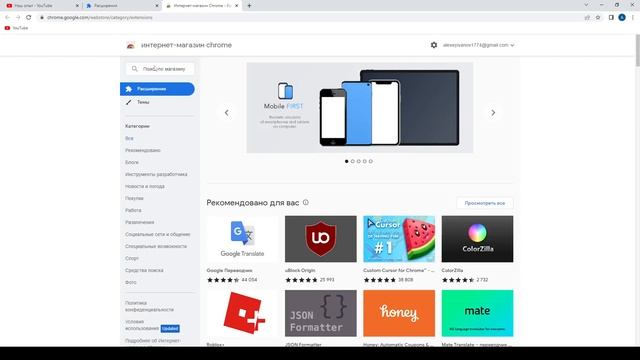The width and height of the screenshot is (640, 360).
Task: Choose the Новости и погода category
Action: click(145, 187)
